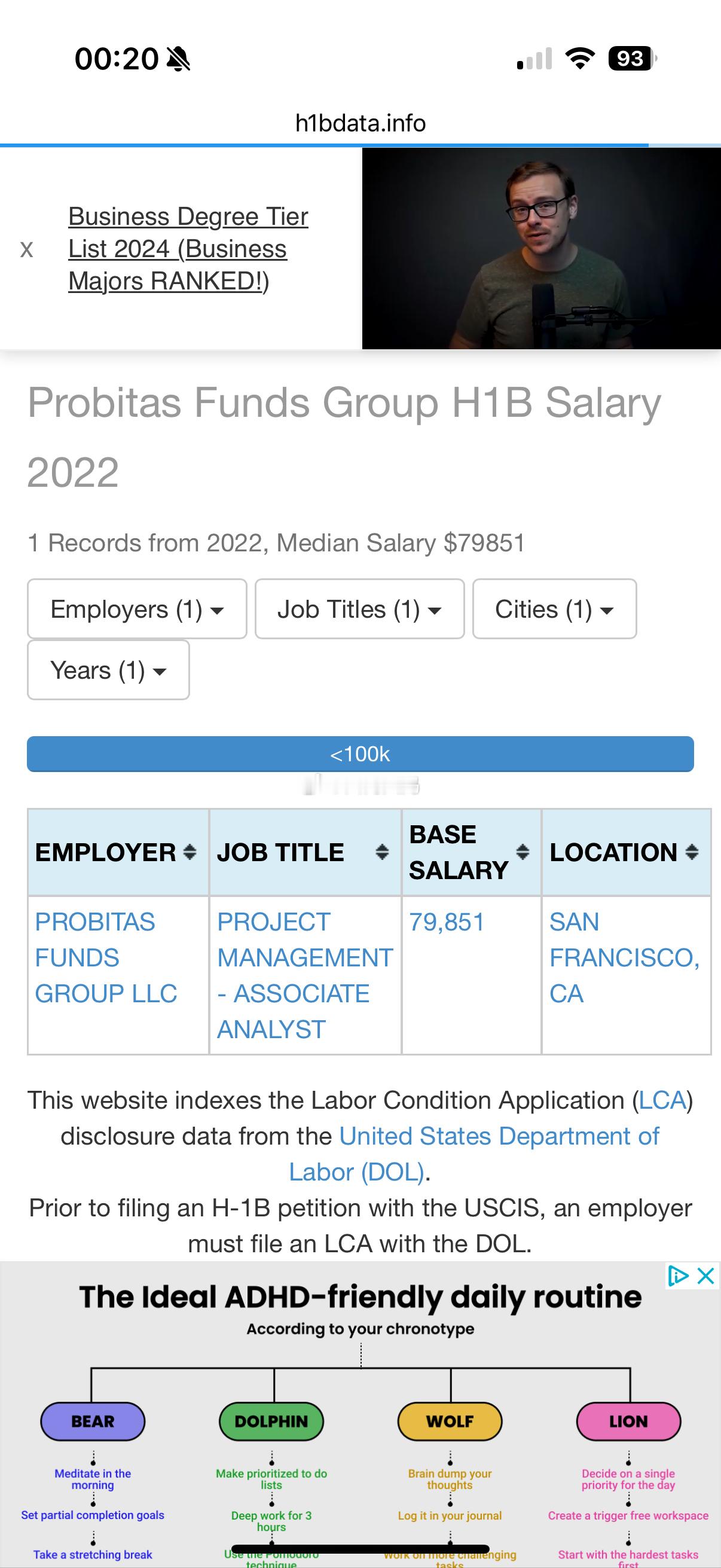Sort table by Job Title arrows
The width and height of the screenshot is (721, 1568).
click(382, 852)
